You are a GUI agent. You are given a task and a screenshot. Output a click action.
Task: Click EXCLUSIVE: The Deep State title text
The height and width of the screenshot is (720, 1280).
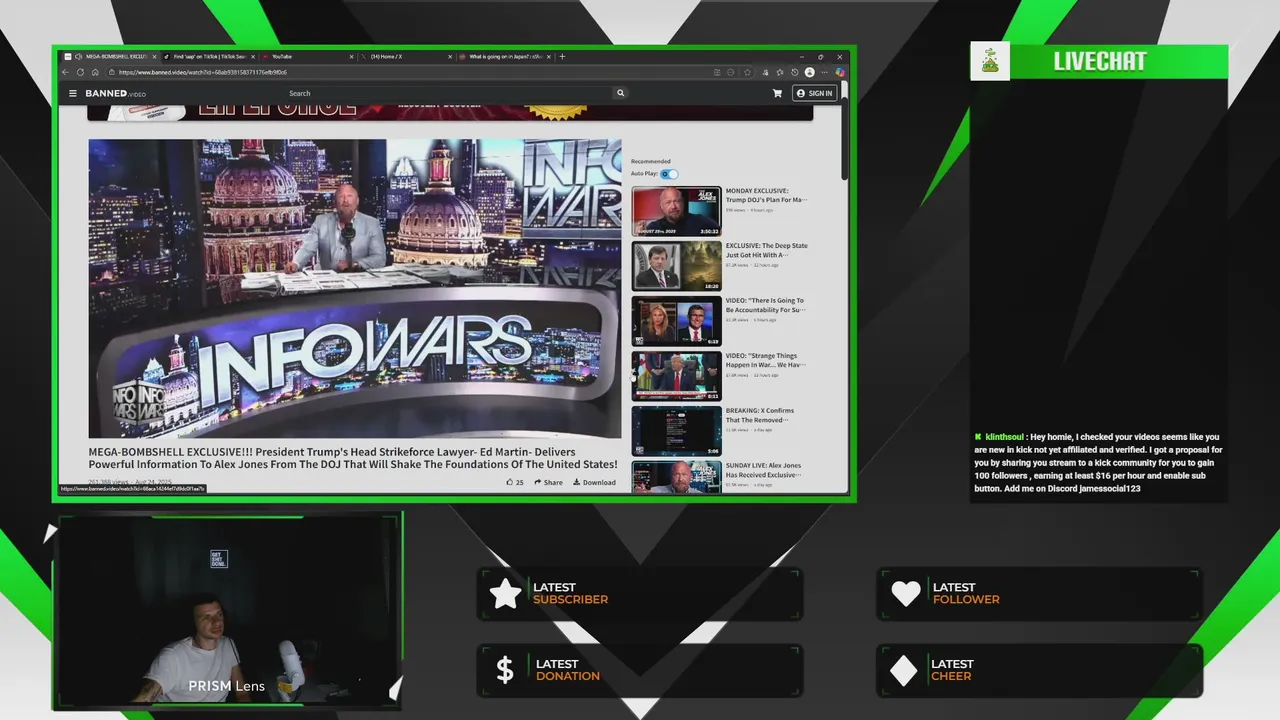[x=766, y=250]
